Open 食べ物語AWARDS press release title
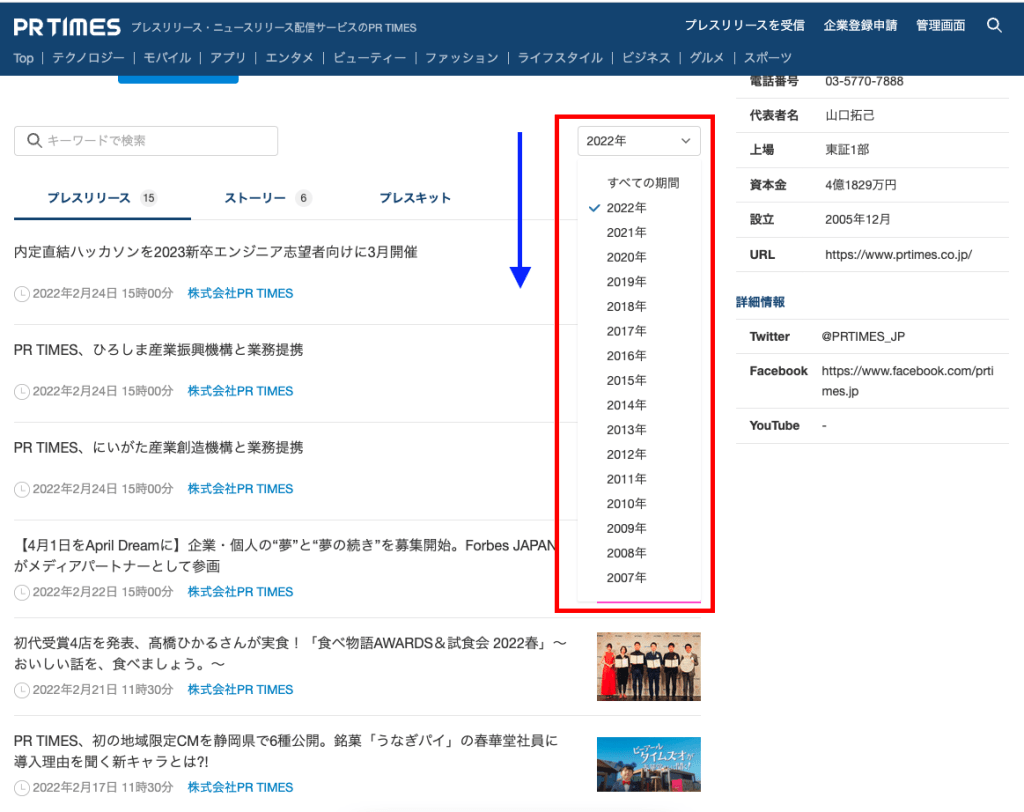 [x=291, y=653]
